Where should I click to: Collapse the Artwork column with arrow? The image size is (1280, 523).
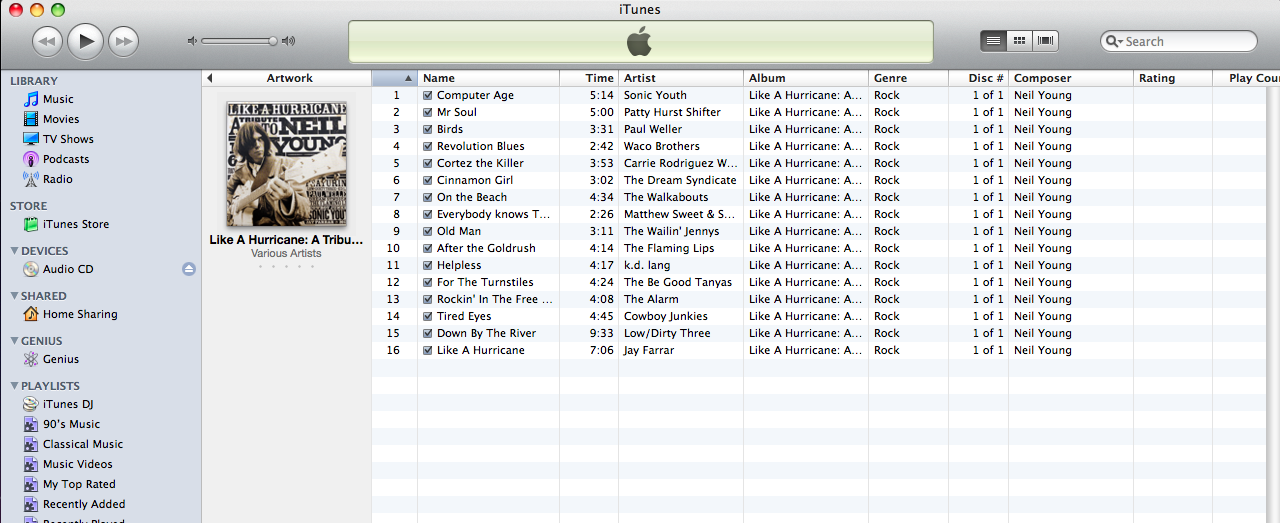(x=209, y=78)
